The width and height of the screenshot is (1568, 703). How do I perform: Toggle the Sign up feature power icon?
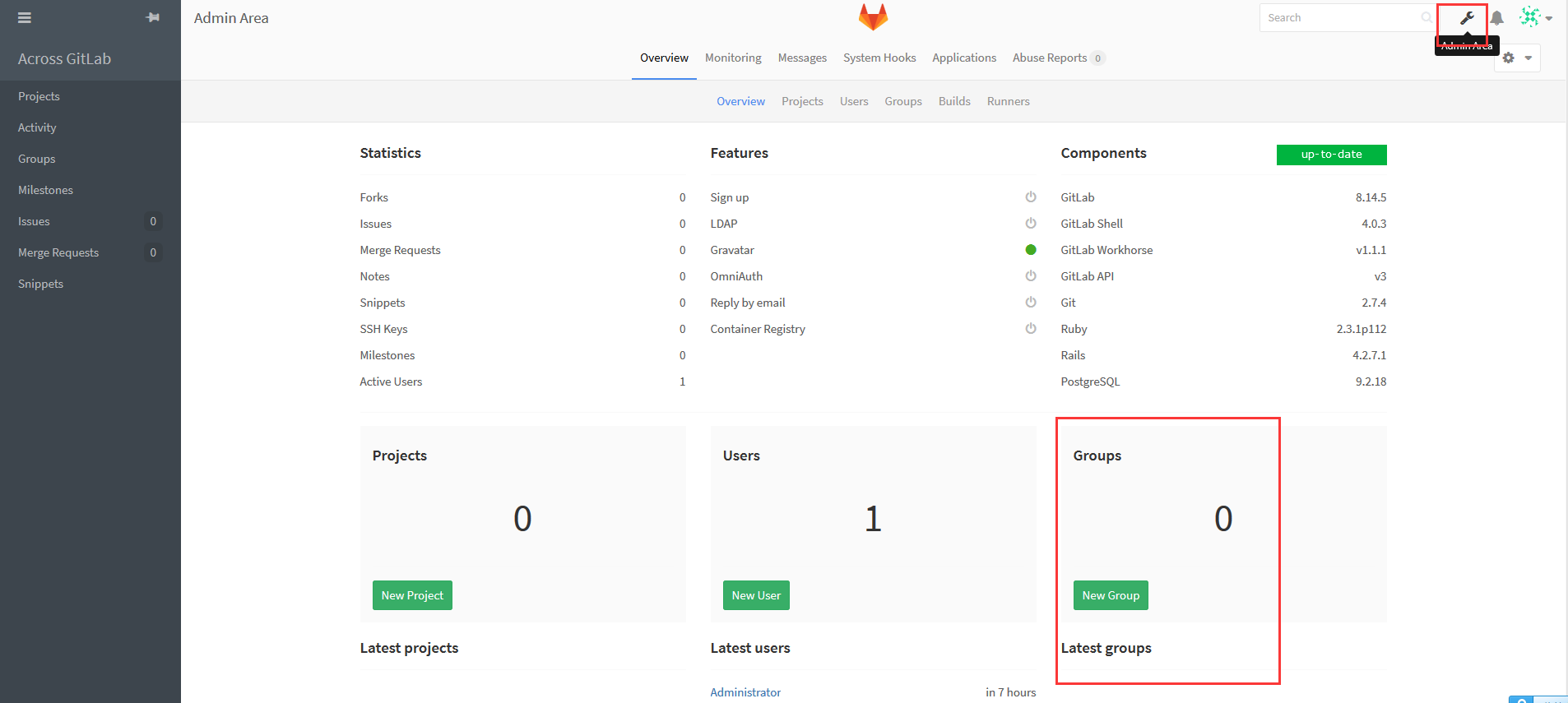1031,197
